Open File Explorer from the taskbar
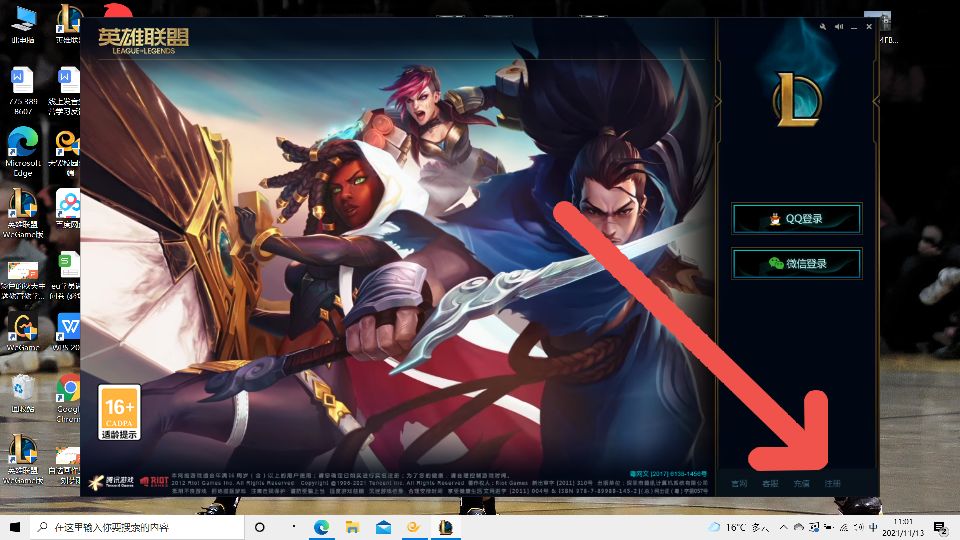The image size is (960, 540). pos(352,527)
